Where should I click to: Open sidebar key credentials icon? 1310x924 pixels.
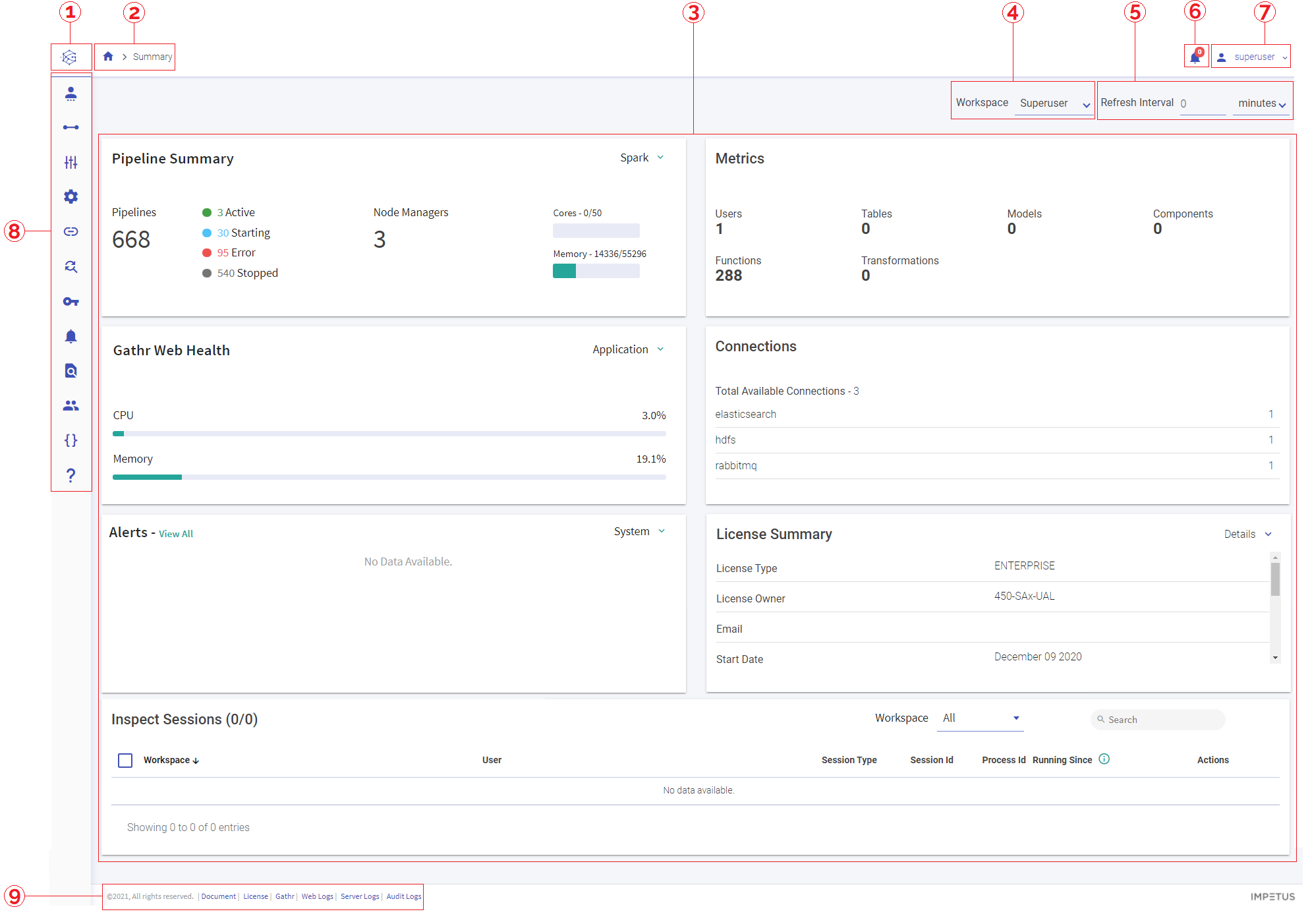click(71, 301)
